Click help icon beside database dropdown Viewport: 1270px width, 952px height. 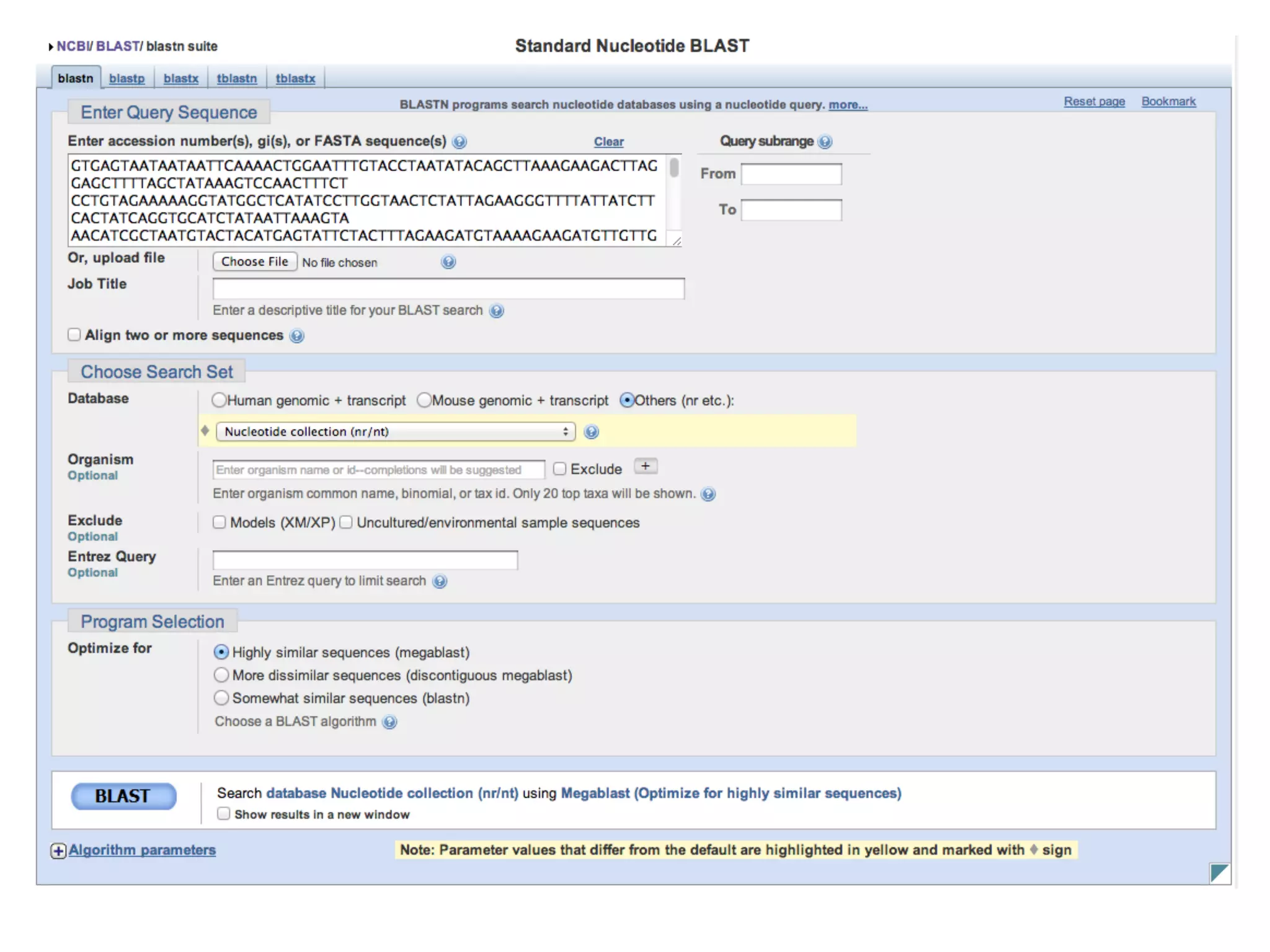[x=592, y=432]
